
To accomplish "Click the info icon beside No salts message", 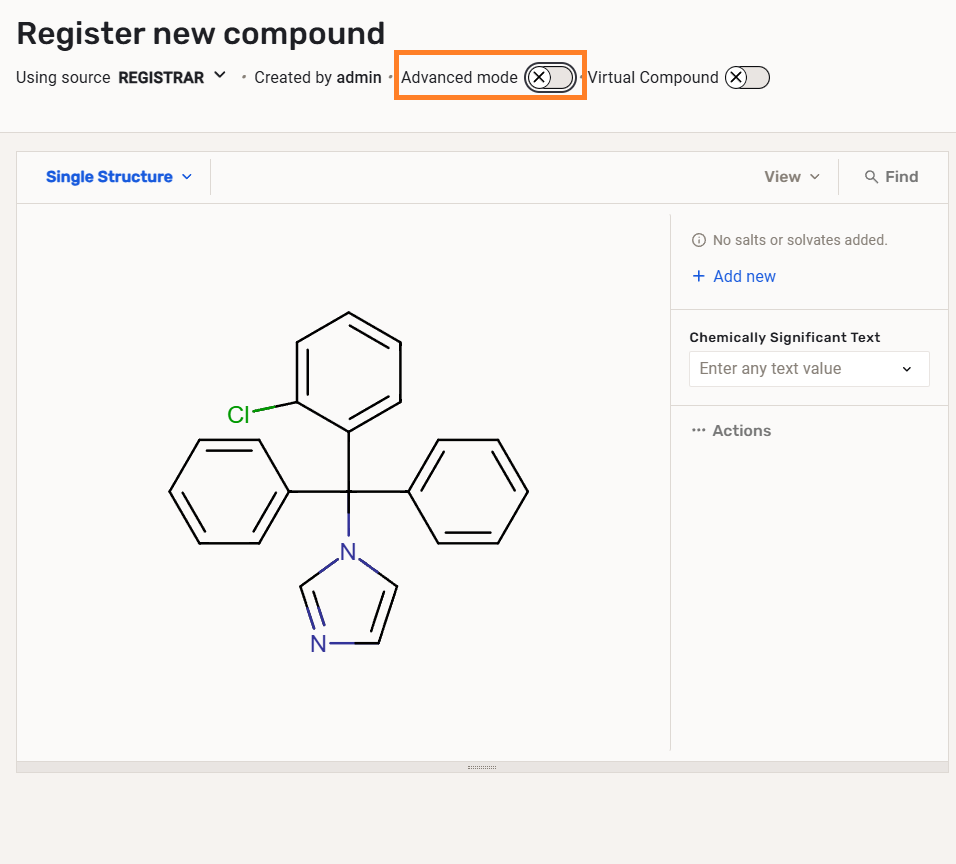I will 699,240.
